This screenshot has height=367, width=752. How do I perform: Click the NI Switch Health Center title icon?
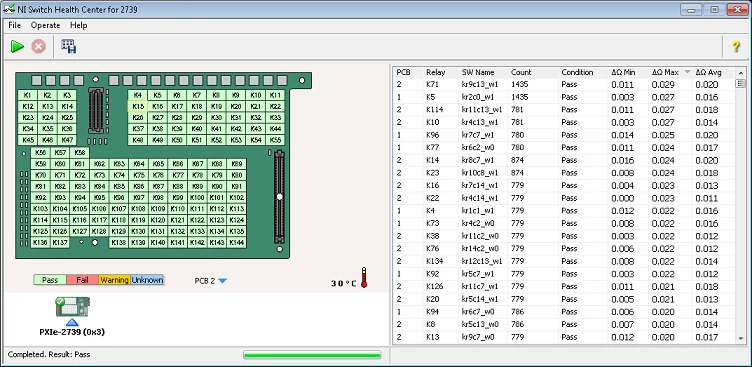click(8, 10)
